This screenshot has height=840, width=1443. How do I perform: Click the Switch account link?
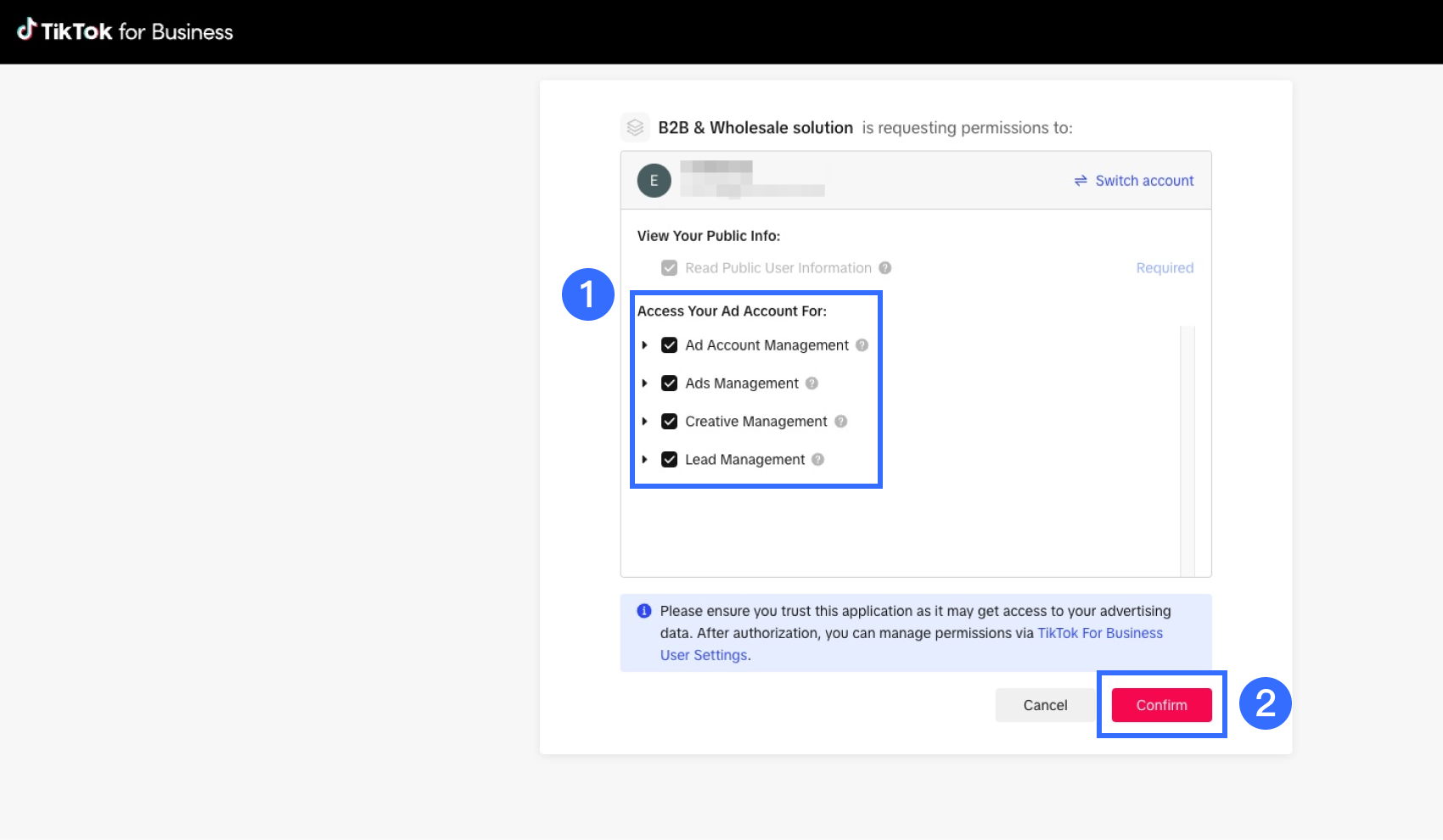[x=1144, y=181]
